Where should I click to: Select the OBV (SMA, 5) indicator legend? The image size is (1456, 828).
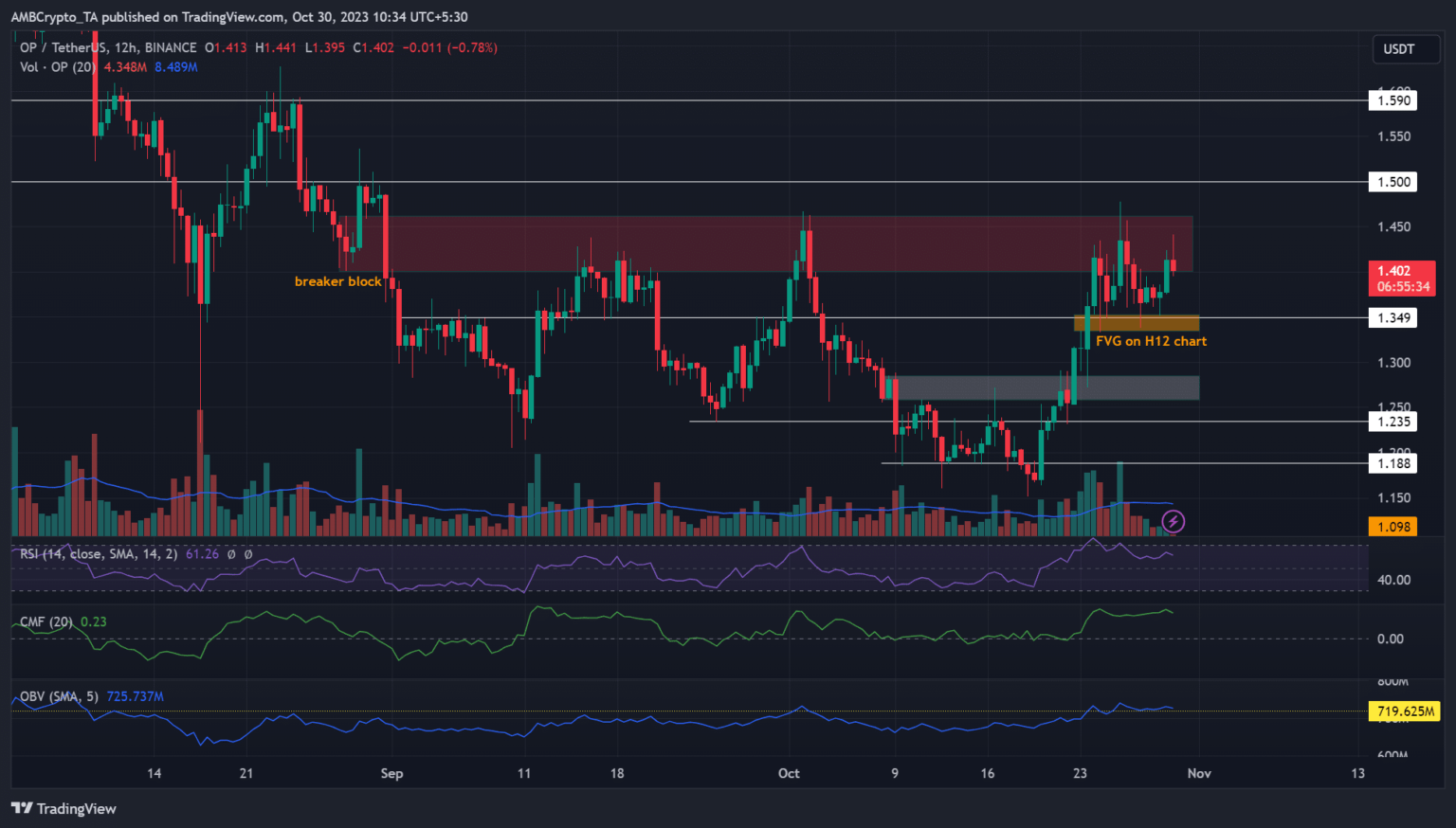(x=59, y=696)
